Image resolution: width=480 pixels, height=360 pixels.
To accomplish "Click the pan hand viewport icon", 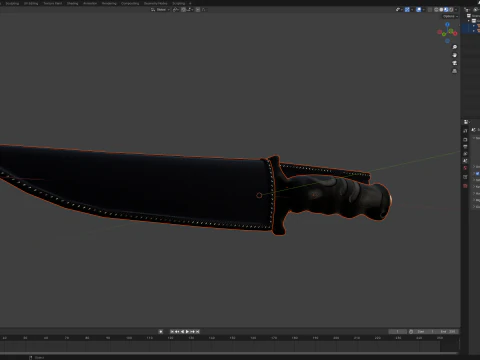I will click(454, 55).
